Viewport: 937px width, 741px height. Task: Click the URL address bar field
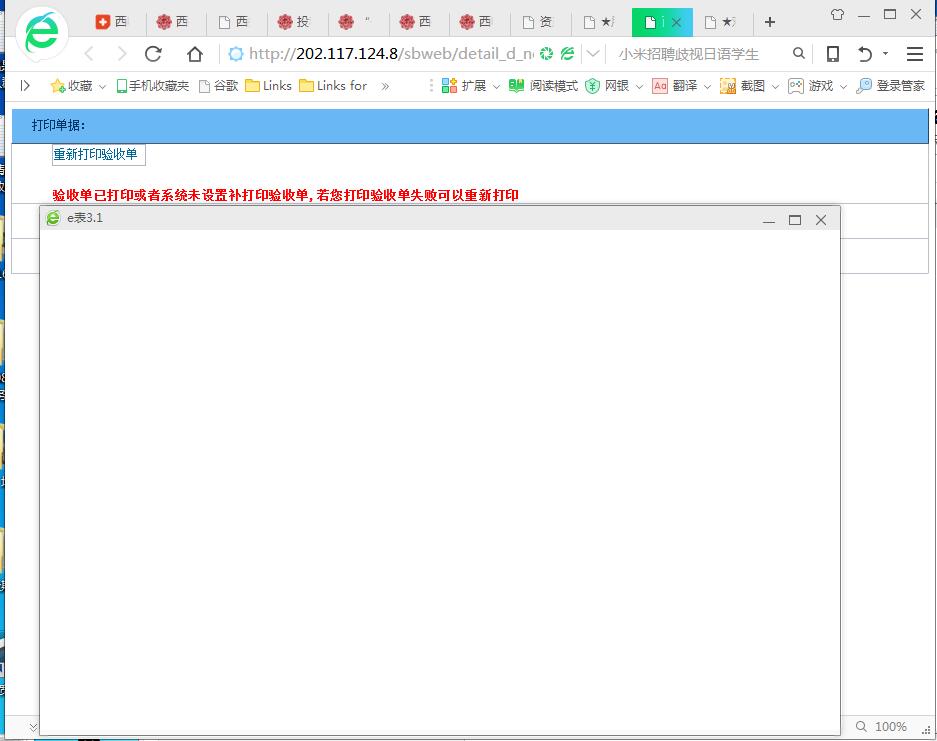pos(390,54)
